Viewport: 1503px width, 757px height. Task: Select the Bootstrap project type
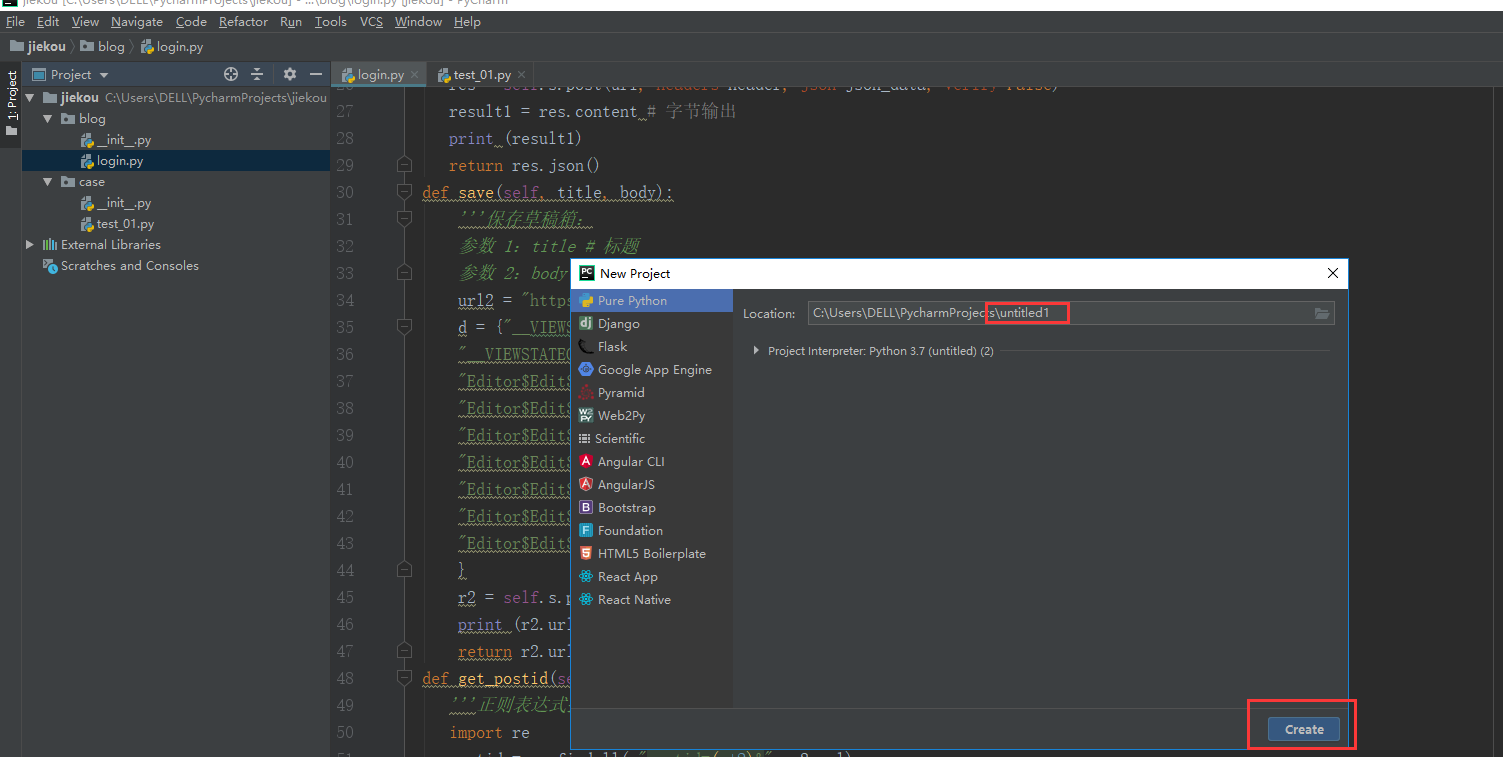(x=651, y=507)
